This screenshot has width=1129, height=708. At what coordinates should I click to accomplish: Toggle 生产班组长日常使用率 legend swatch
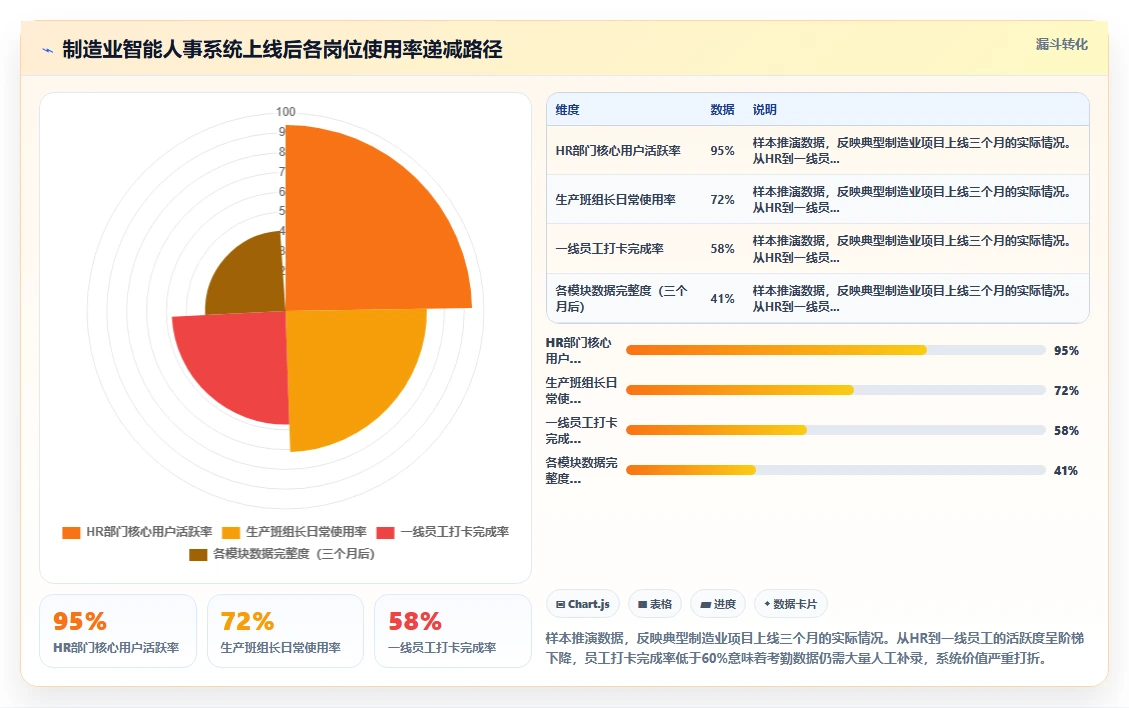(x=230, y=532)
